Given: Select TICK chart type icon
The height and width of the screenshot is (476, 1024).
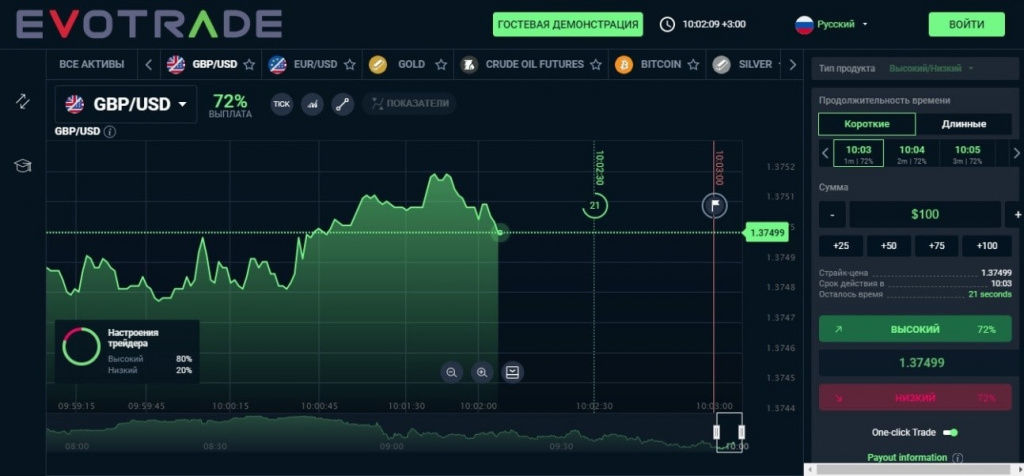Looking at the screenshot, I should coord(281,104).
